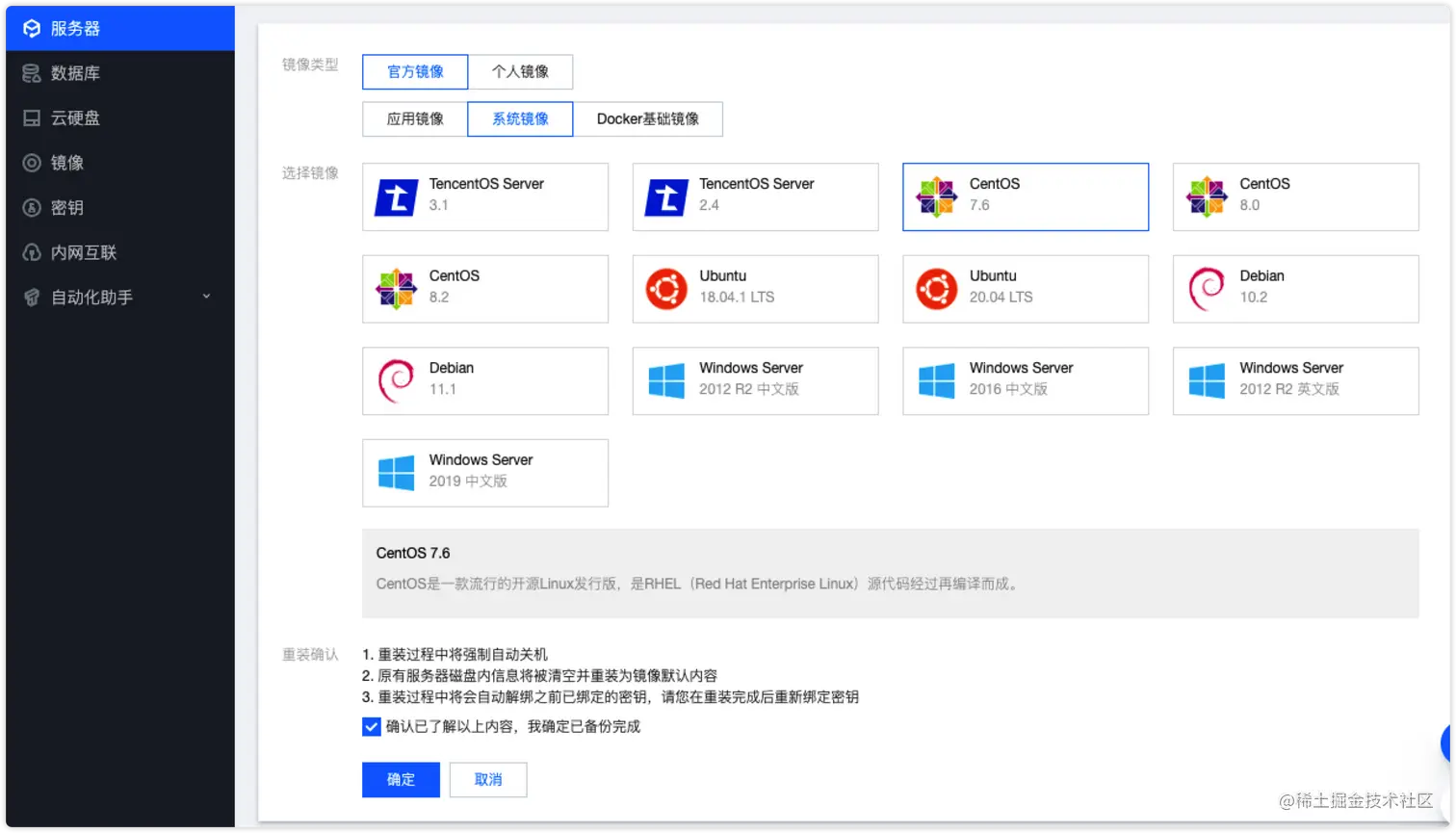1456x833 pixels.
Task: Uncheck the backup confirmation checkbox
Action: click(371, 727)
